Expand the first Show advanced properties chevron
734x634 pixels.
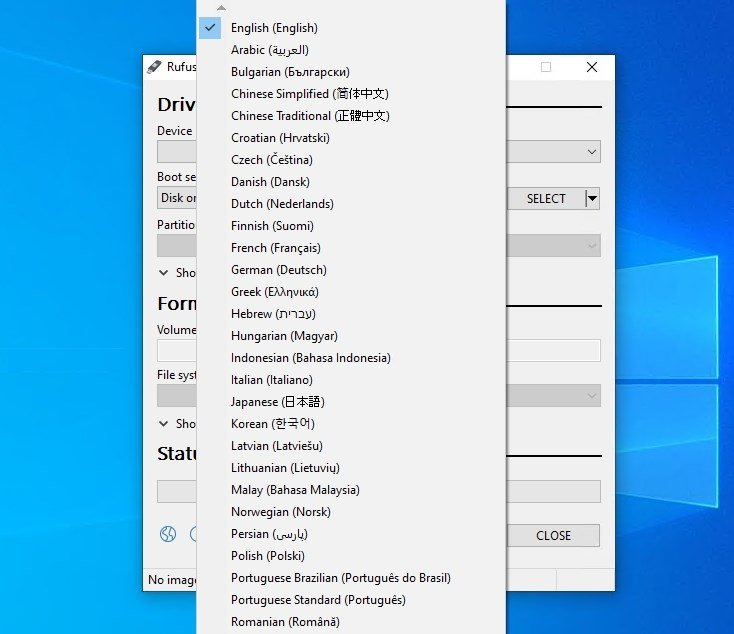click(x=163, y=273)
